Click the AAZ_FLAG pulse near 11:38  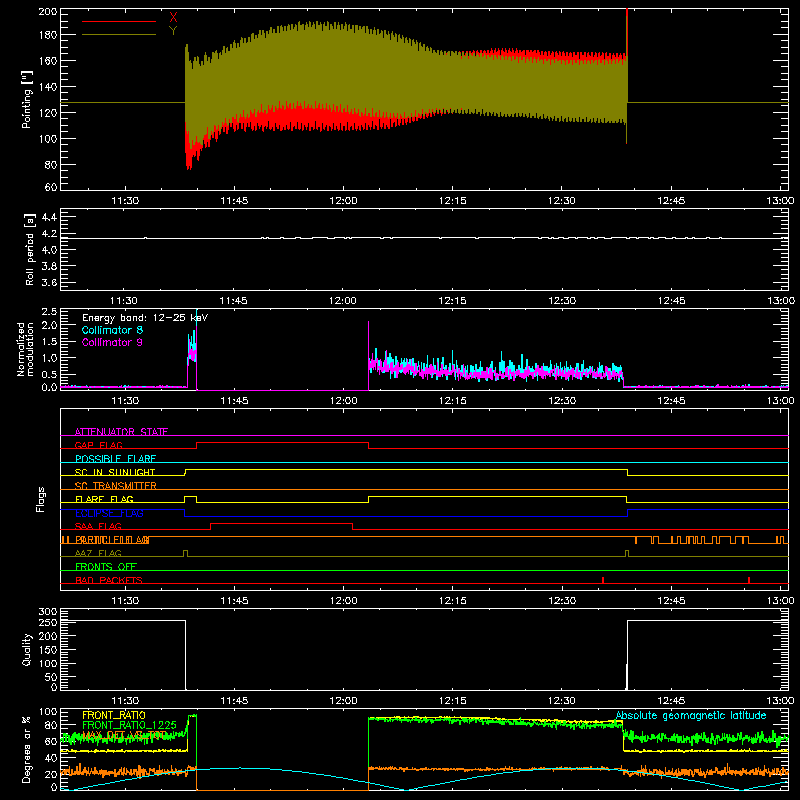(x=185, y=553)
